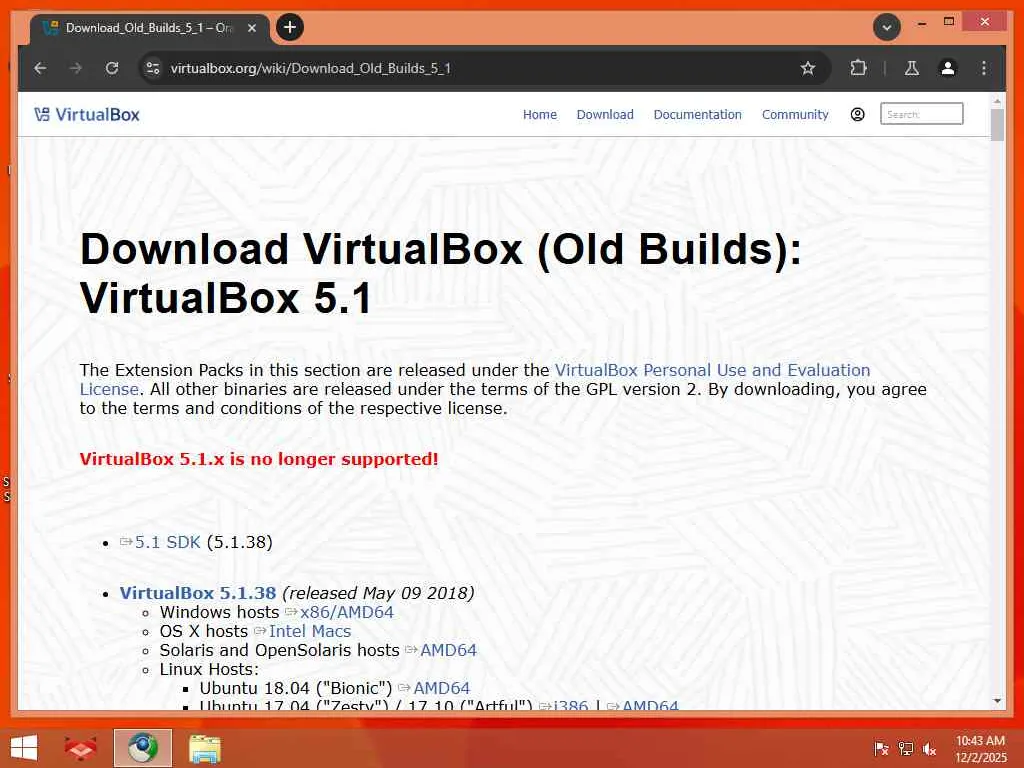Click the 'VirtualBox 5.1.x is no longer supported!' text
The image size is (1024, 768).
(259, 459)
